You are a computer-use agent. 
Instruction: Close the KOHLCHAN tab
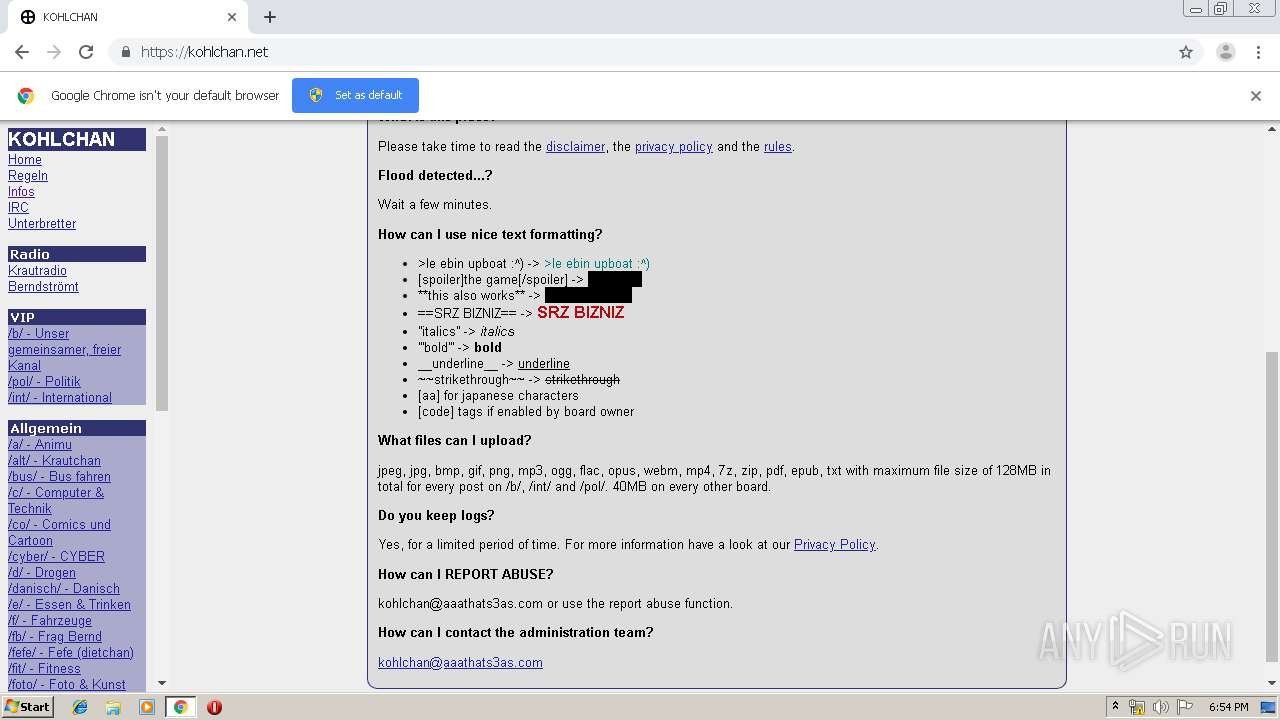tap(232, 17)
